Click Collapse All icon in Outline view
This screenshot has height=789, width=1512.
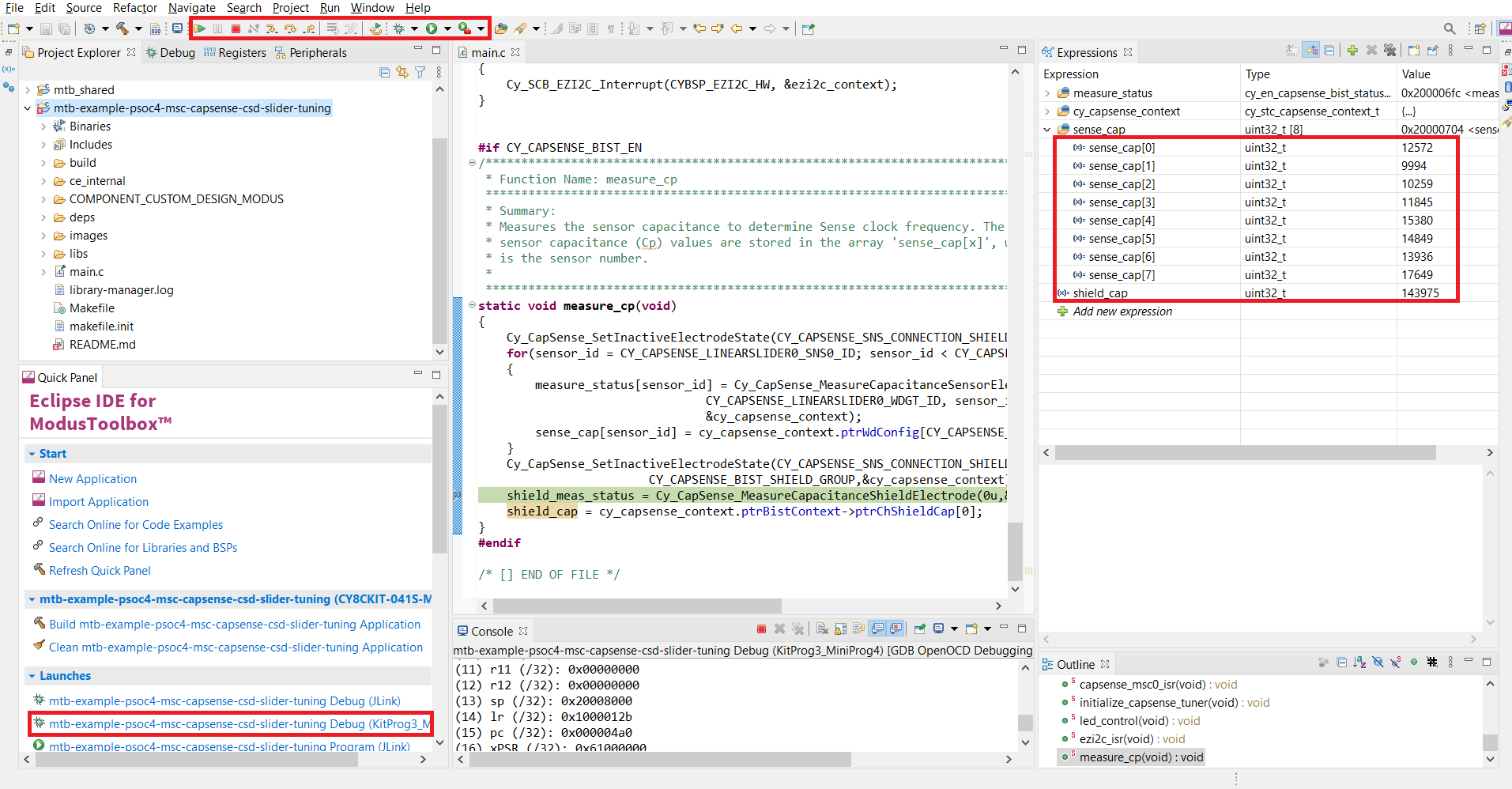(x=1341, y=663)
